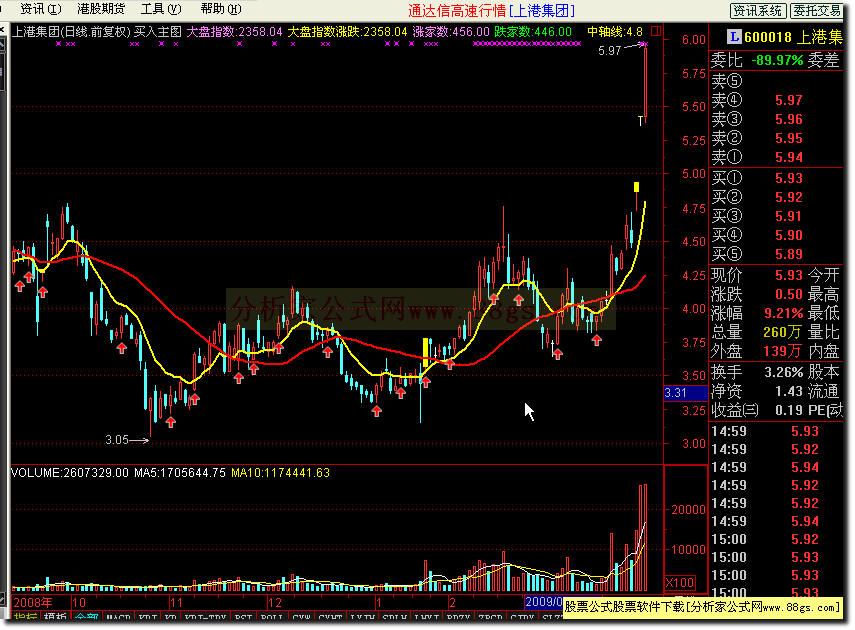
Task: Select the 全部 indicator tab
Action: (x=86, y=618)
